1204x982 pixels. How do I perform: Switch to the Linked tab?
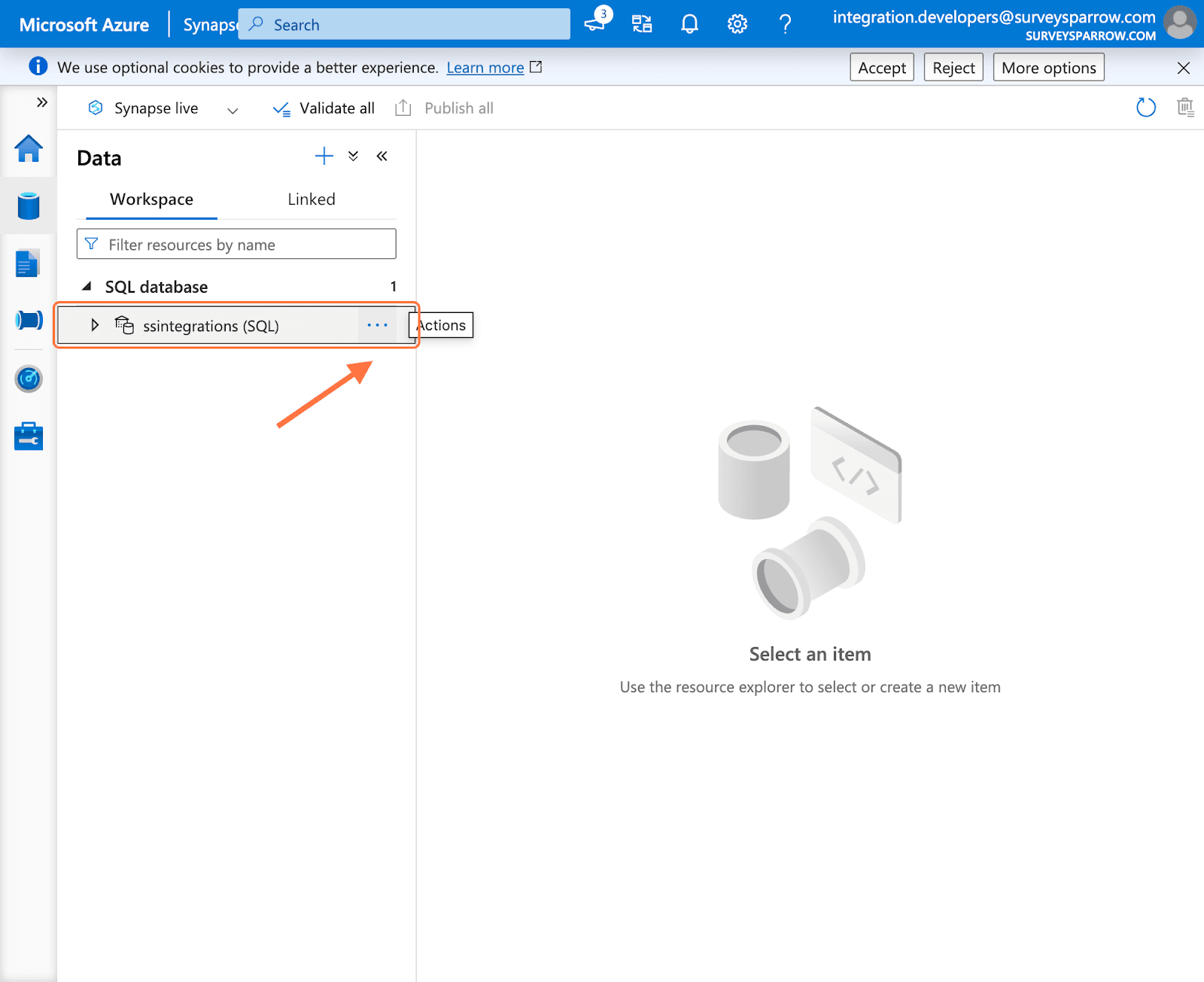coord(311,199)
